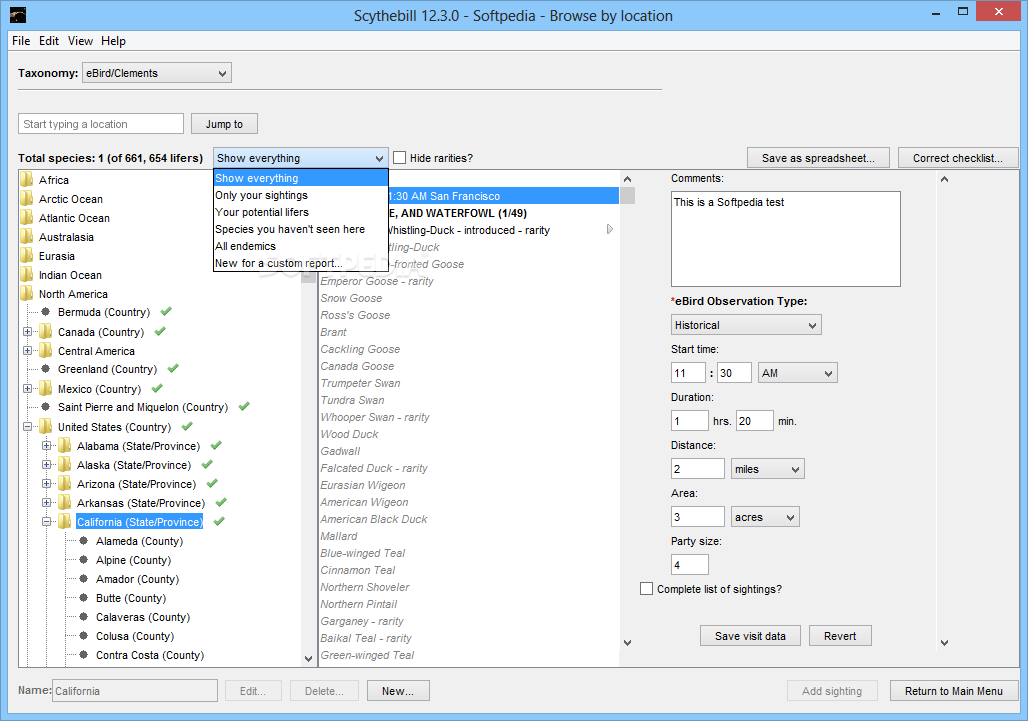The image size is (1028, 721).
Task: Click the Jump to button
Action: pyautogui.click(x=224, y=124)
